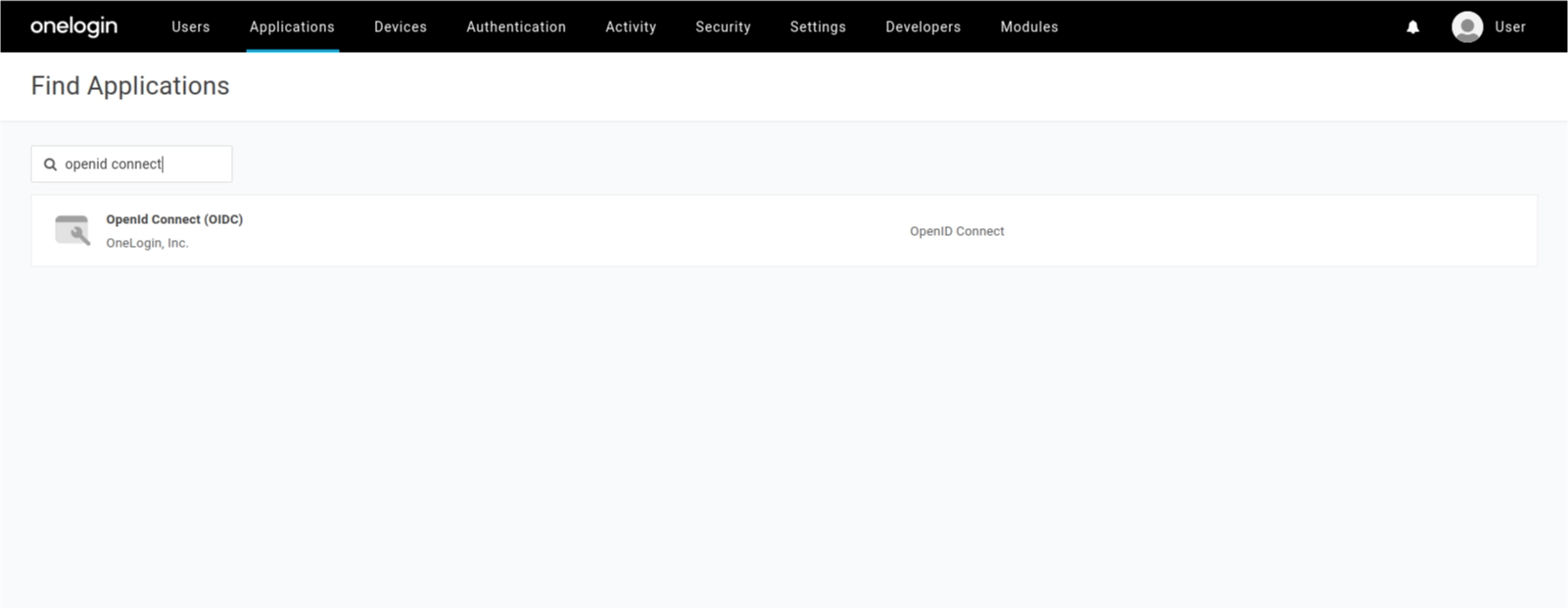Open the Modules menu
Image resolution: width=1568 pixels, height=608 pixels.
(1028, 26)
